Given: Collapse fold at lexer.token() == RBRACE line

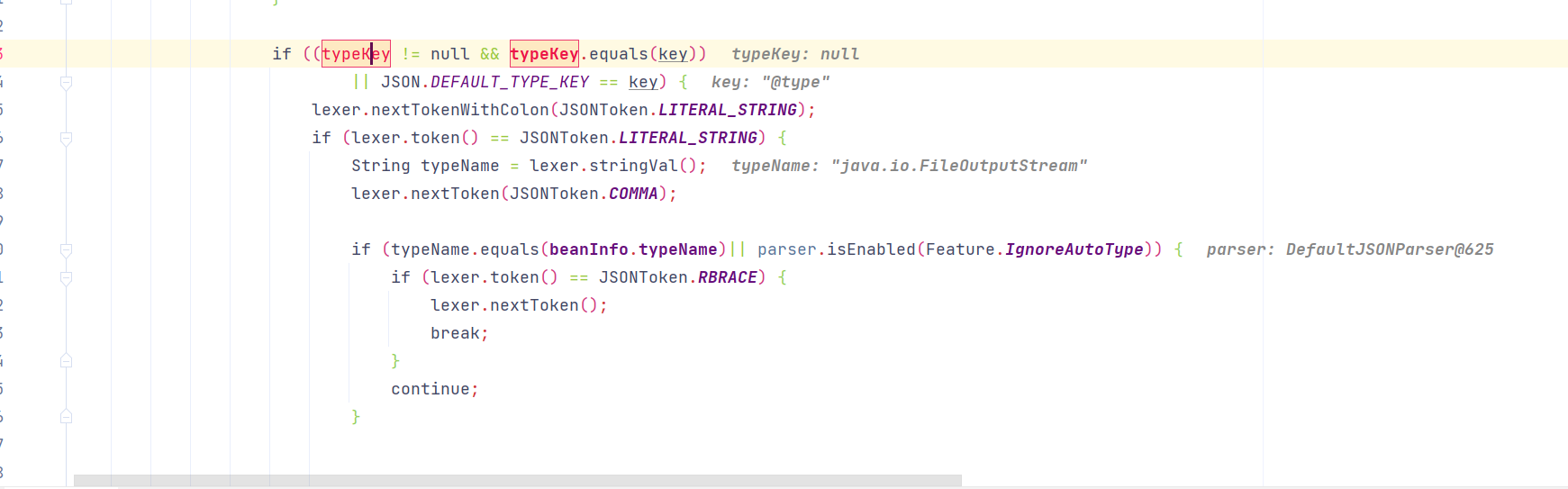Looking at the screenshot, I should pos(66,278).
